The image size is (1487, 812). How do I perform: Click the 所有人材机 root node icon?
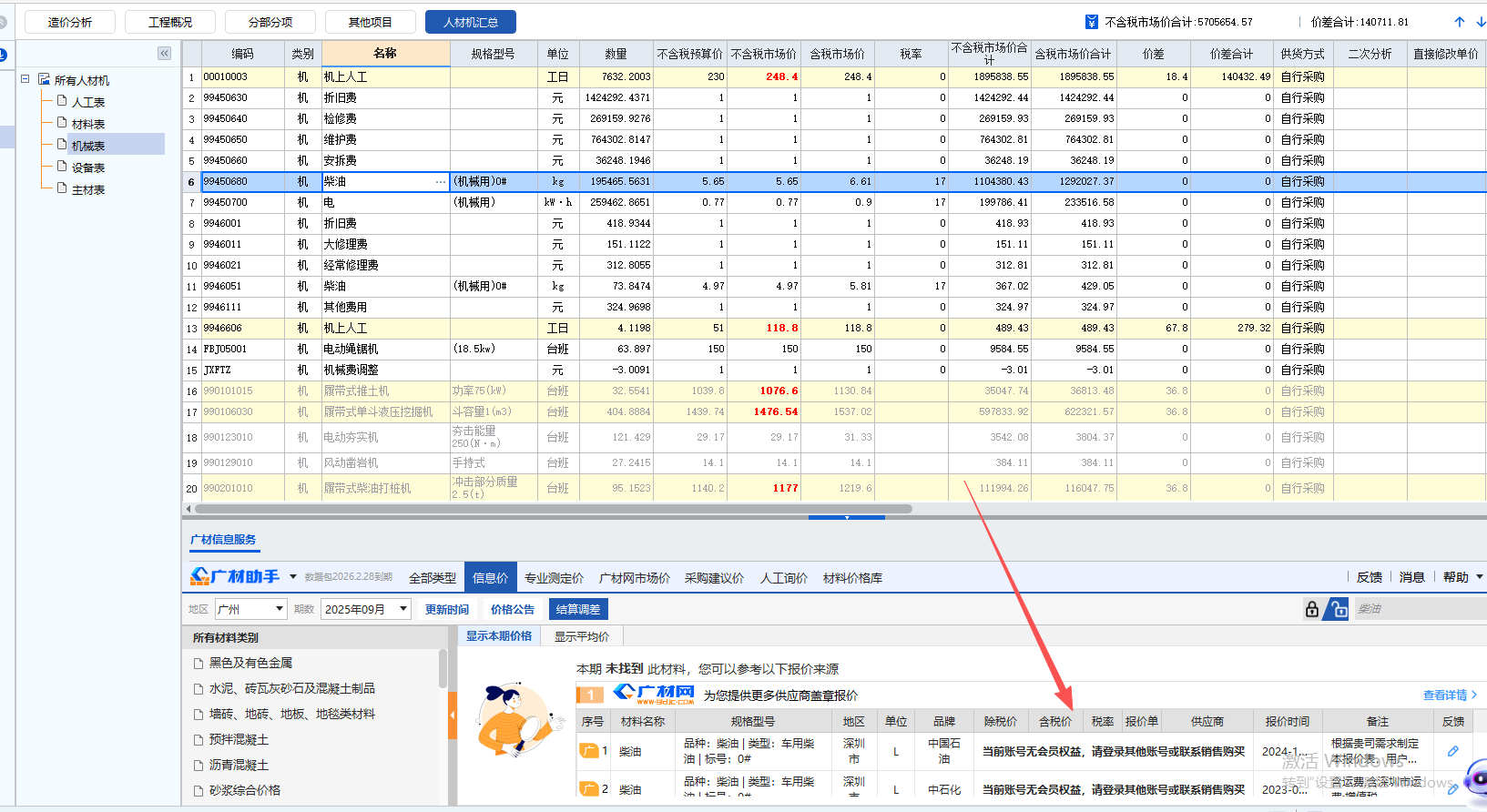(44, 79)
